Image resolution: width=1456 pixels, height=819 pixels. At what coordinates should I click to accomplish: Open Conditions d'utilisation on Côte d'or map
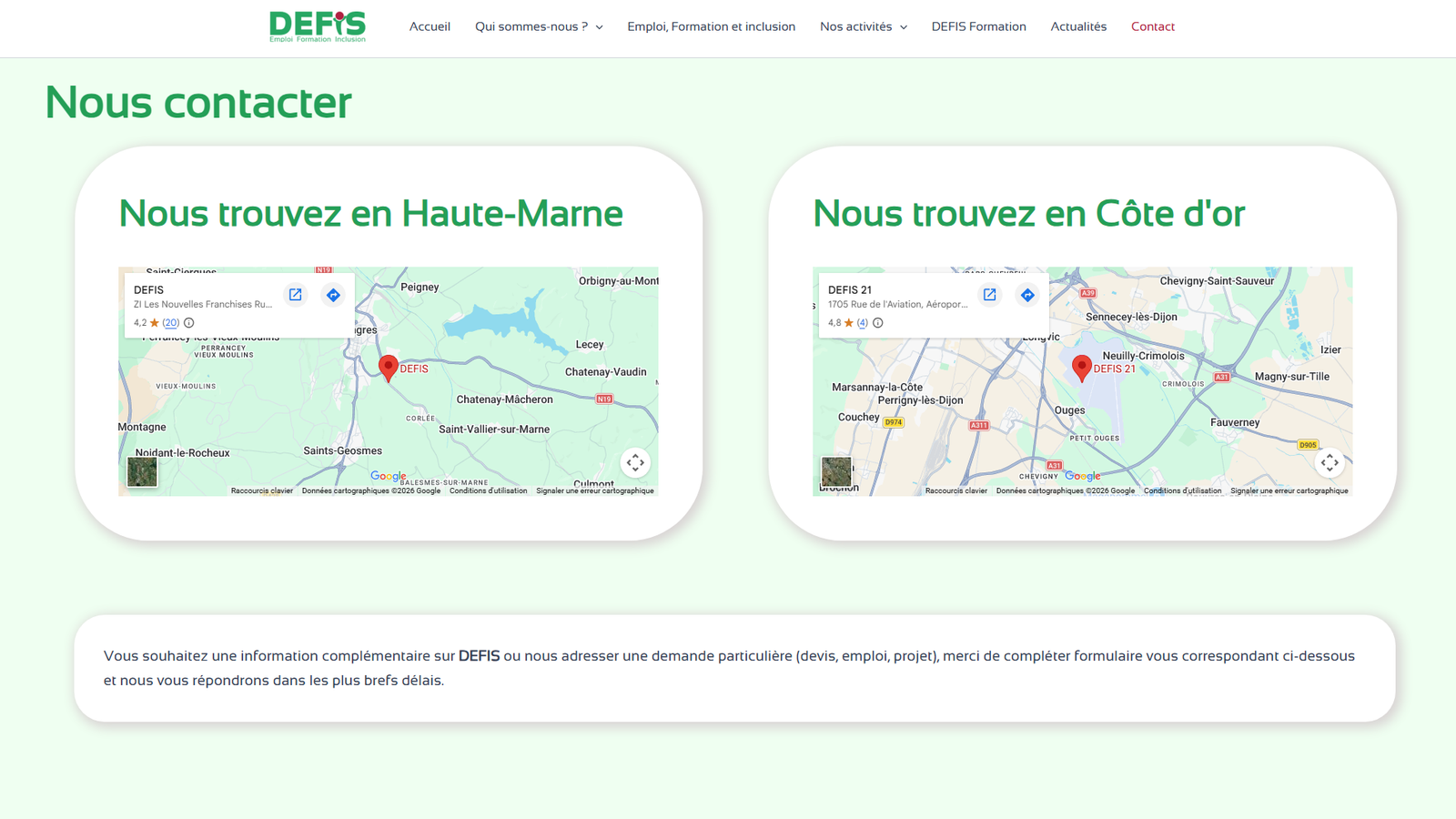(1182, 490)
